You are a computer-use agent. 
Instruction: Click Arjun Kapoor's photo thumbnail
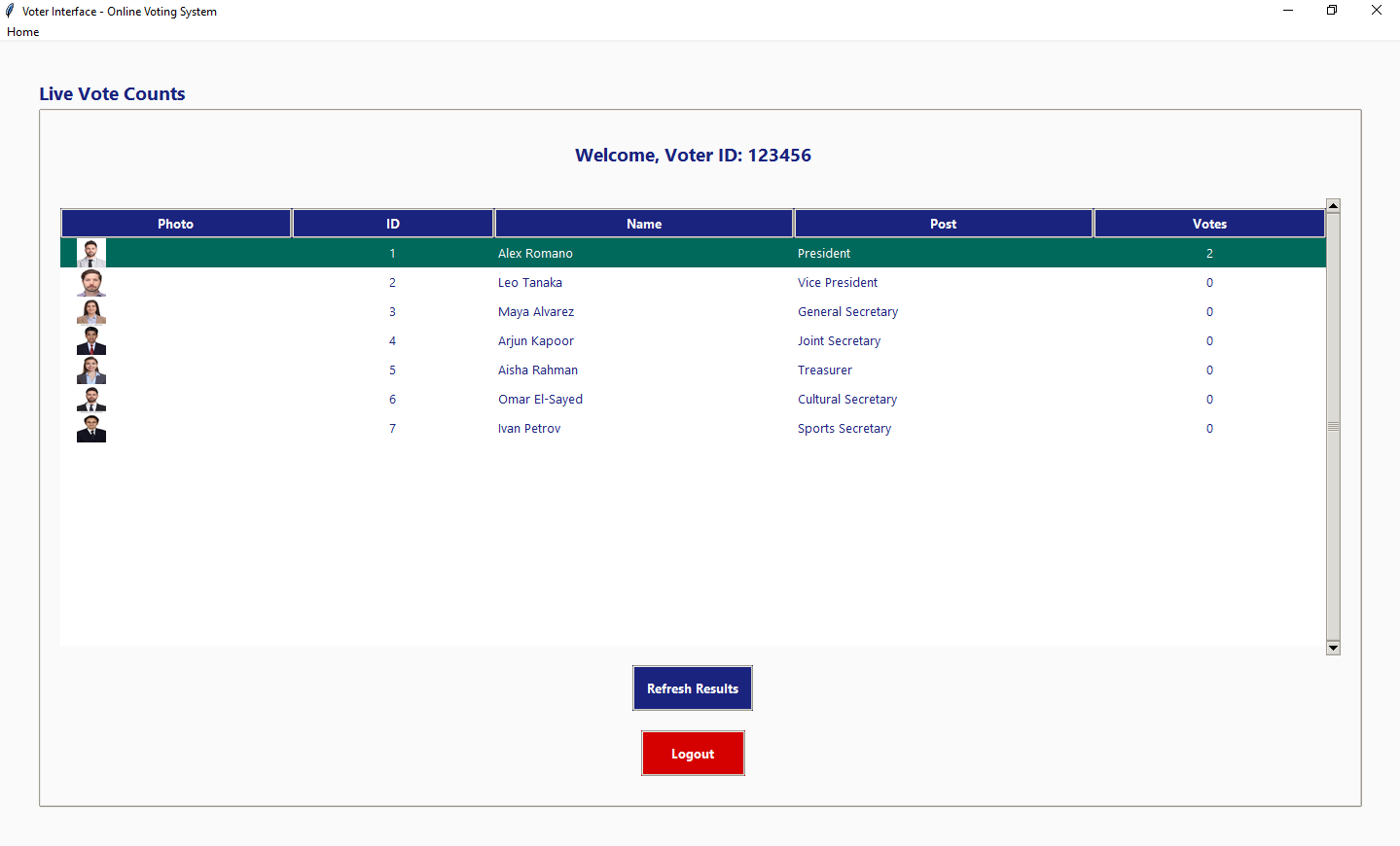(x=90, y=341)
